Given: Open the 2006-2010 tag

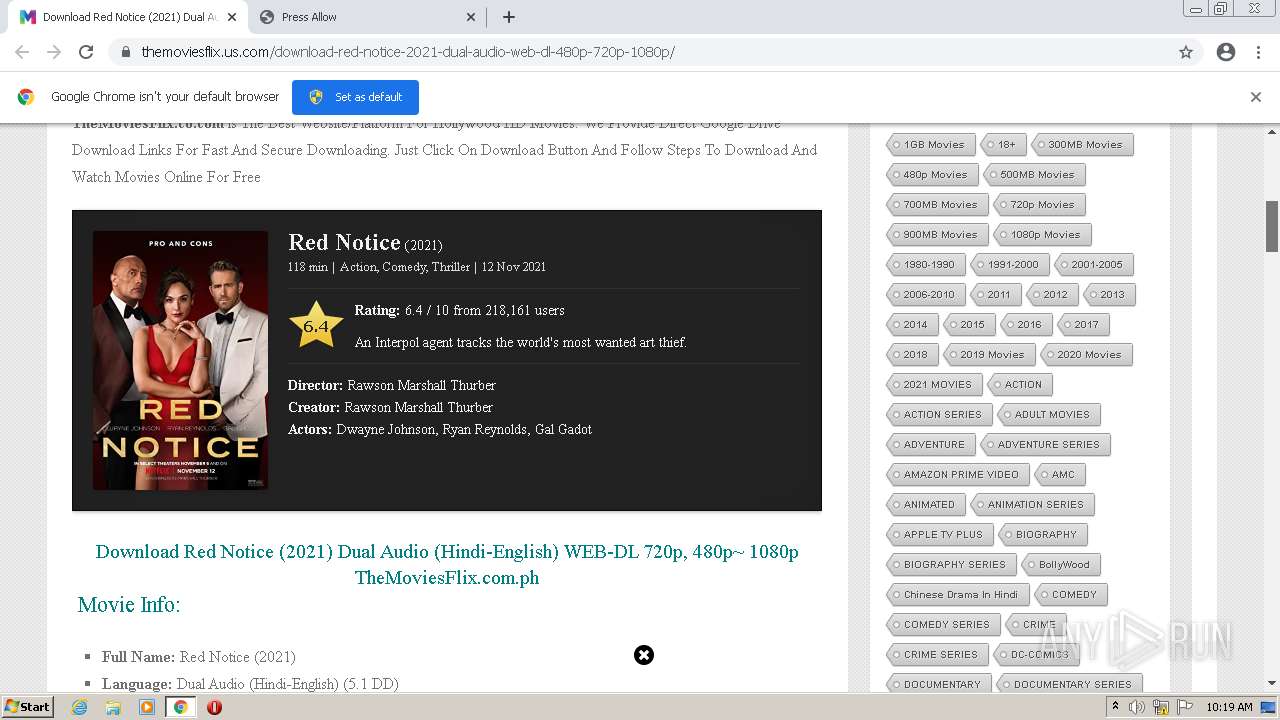Looking at the screenshot, I should pos(925,295).
